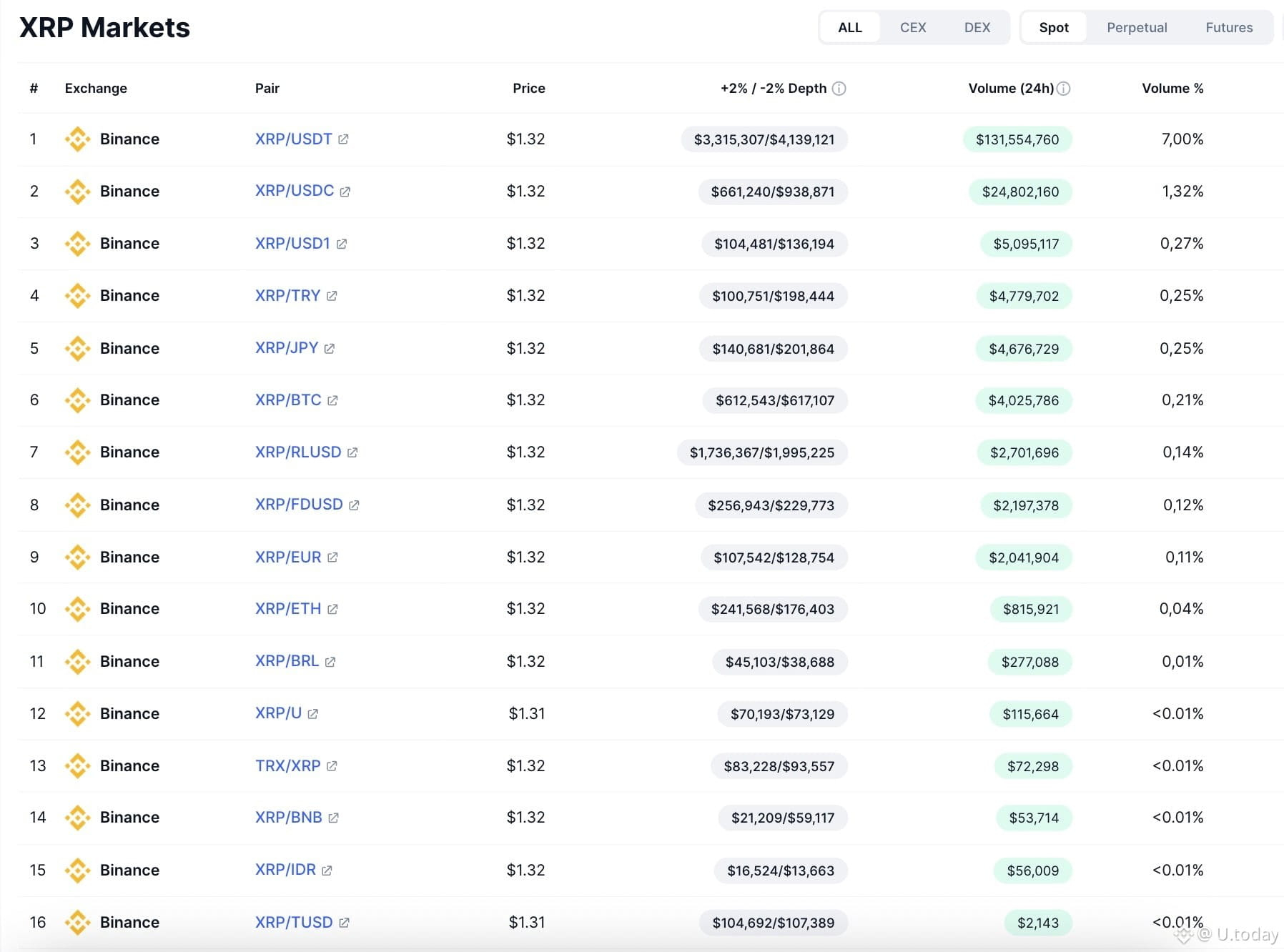Open the XRP/USDC pair link
Viewport: 1284px width, 952px height.
295,192
